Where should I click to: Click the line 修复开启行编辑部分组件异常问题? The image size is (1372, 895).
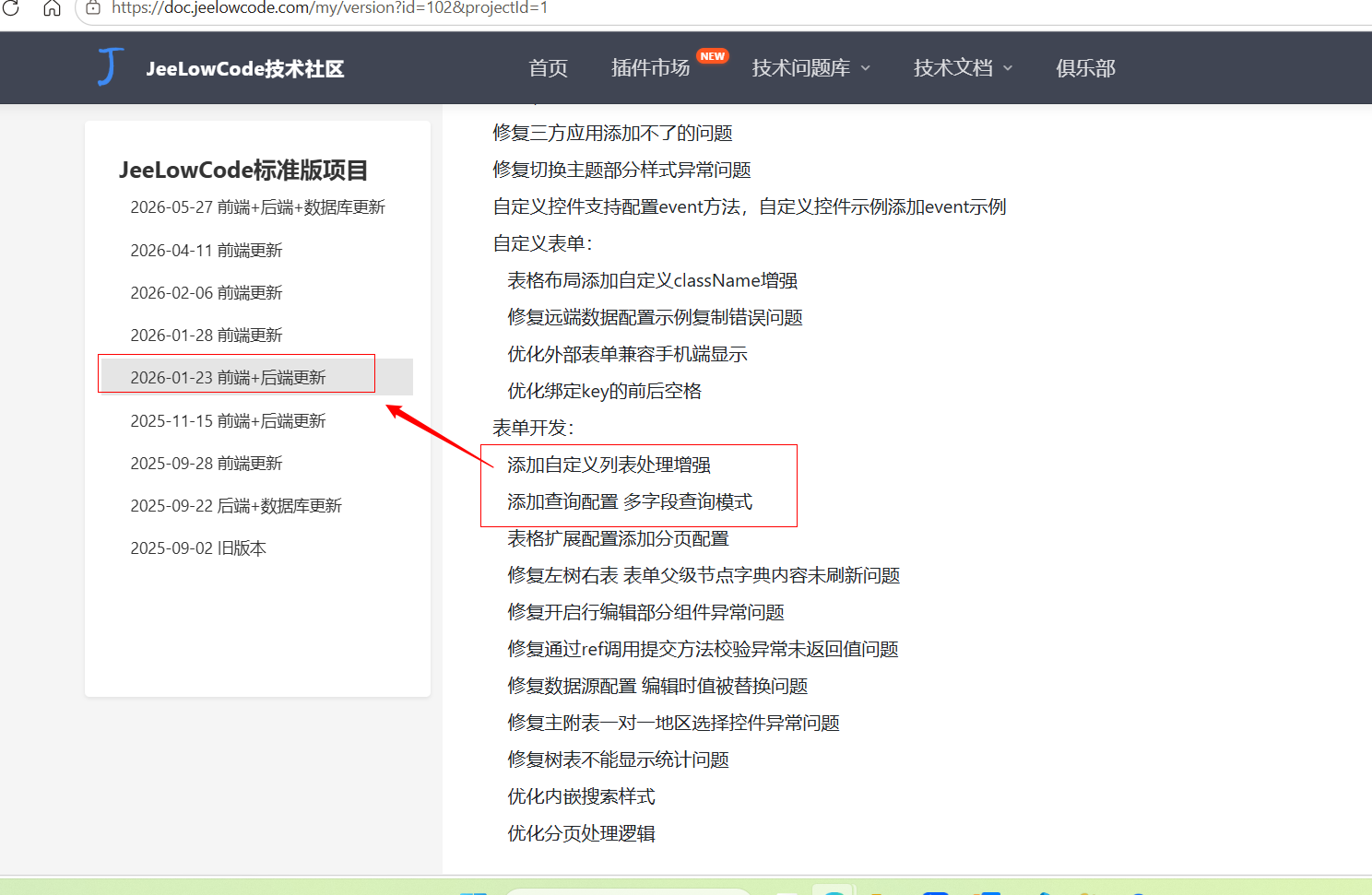coord(645,613)
